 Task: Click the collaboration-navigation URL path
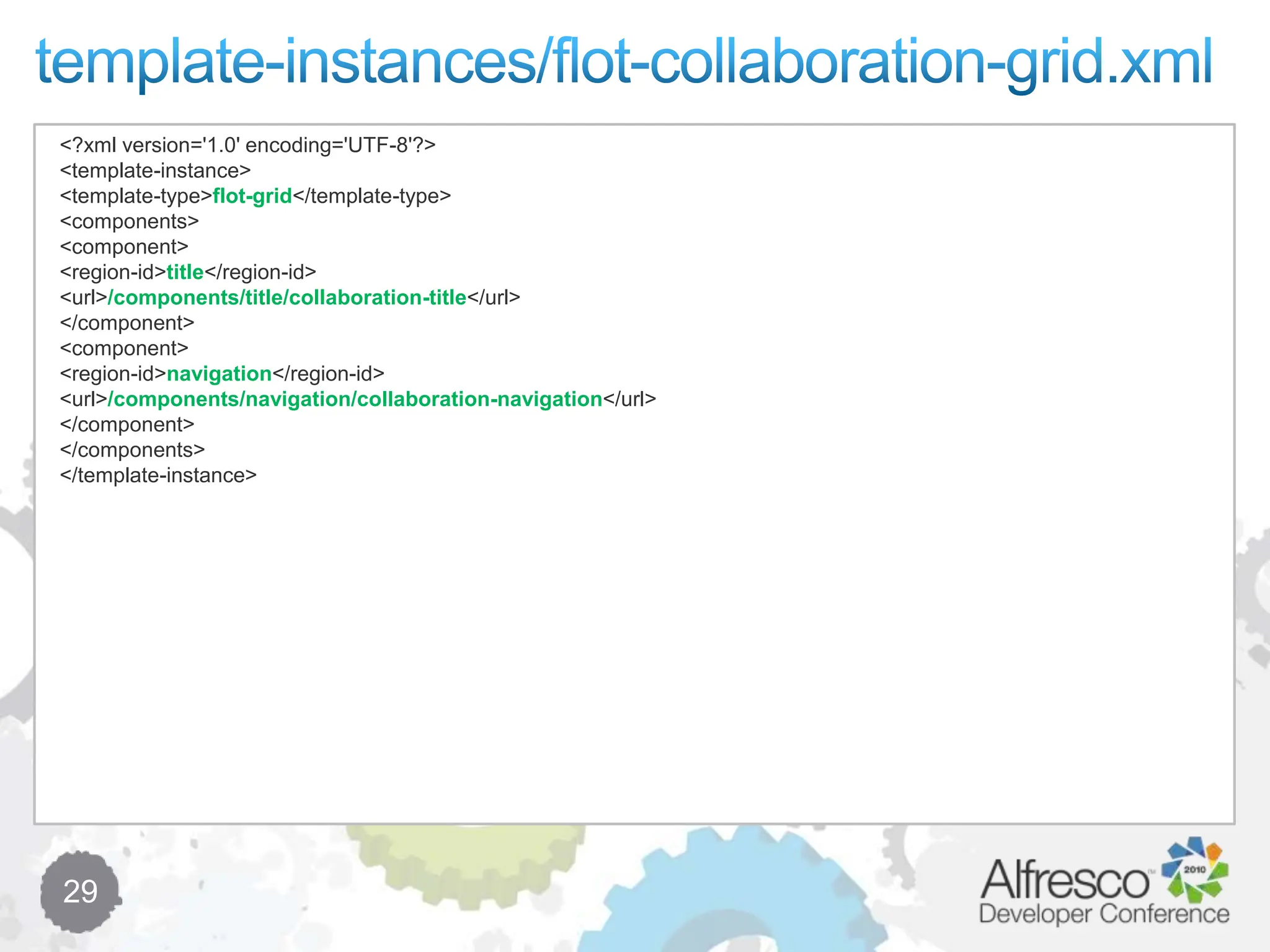(355, 400)
